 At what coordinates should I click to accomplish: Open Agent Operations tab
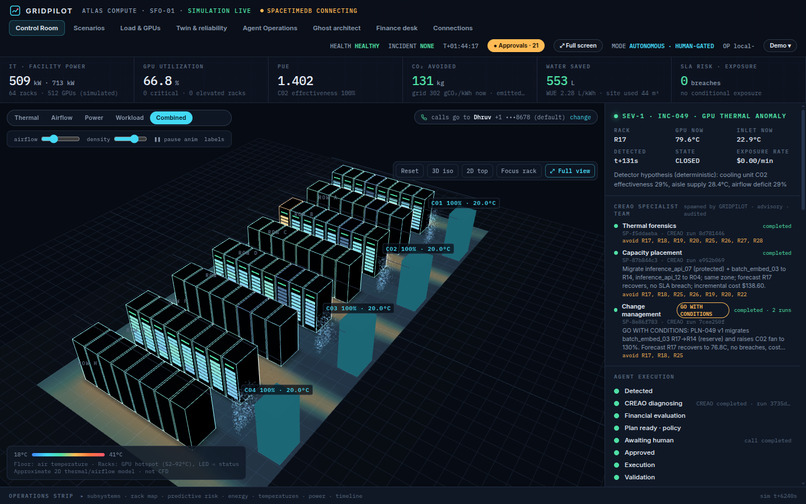coord(270,28)
